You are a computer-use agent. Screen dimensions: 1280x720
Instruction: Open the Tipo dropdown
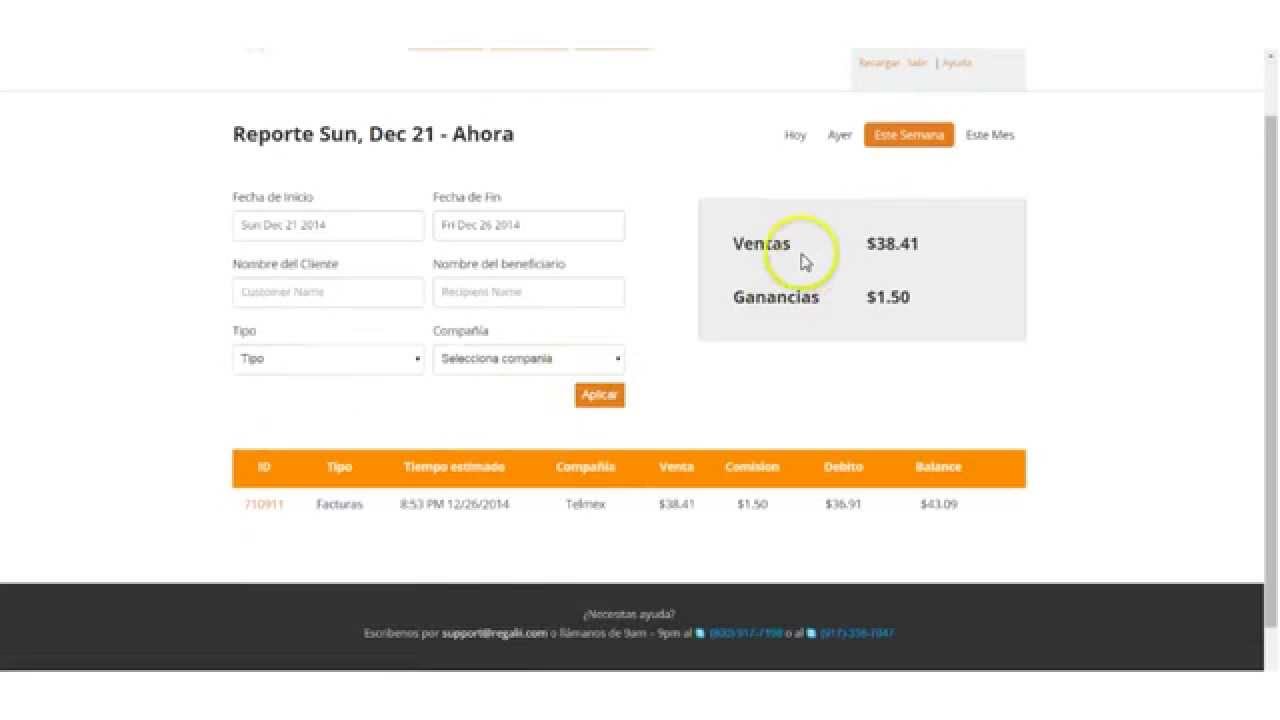pos(328,359)
